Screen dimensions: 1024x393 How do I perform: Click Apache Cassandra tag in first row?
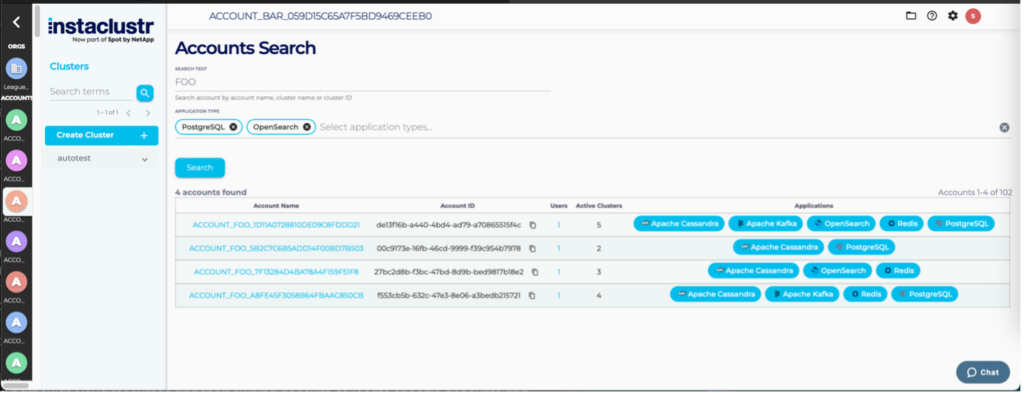(x=679, y=223)
